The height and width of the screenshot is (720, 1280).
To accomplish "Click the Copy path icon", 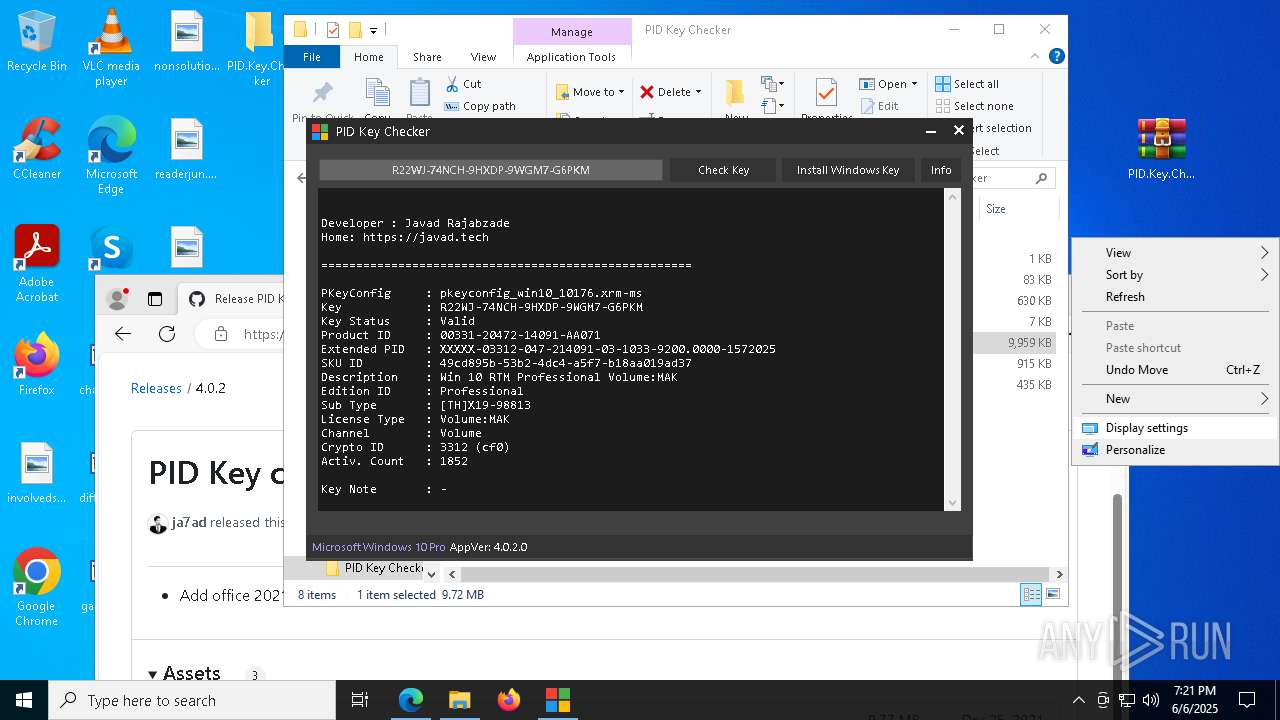I will 452,106.
